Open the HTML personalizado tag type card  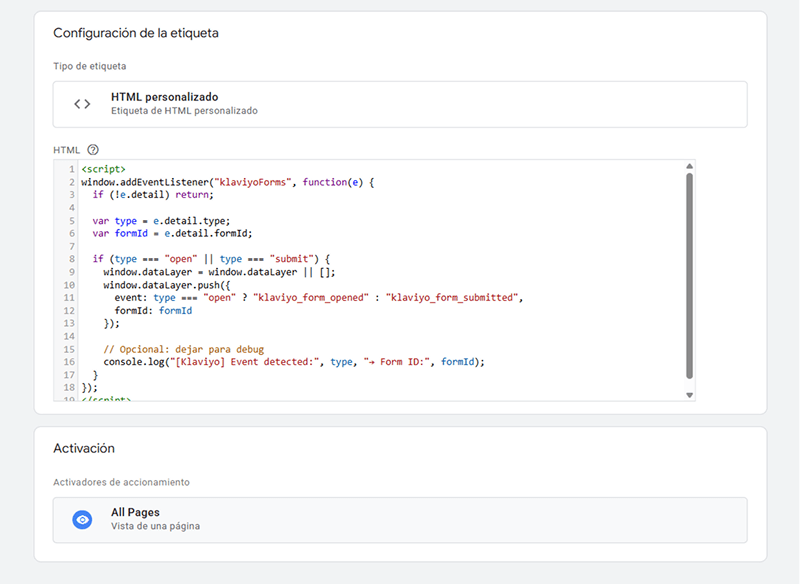coord(400,104)
